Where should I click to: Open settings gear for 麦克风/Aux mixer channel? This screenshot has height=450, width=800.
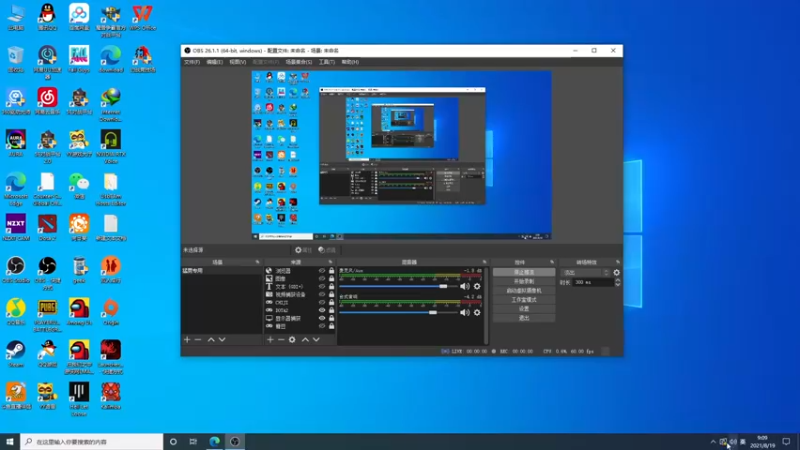(x=477, y=287)
